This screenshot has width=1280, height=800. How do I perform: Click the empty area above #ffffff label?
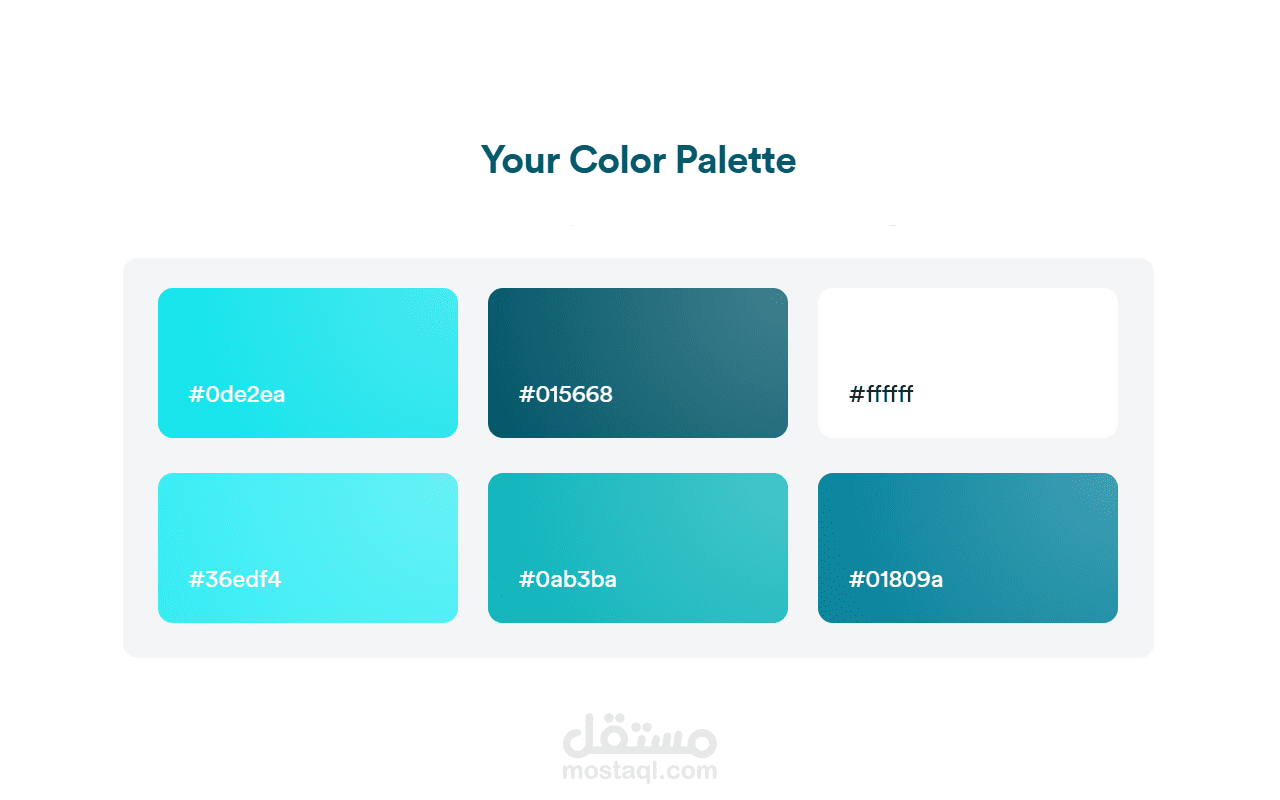coord(968,330)
